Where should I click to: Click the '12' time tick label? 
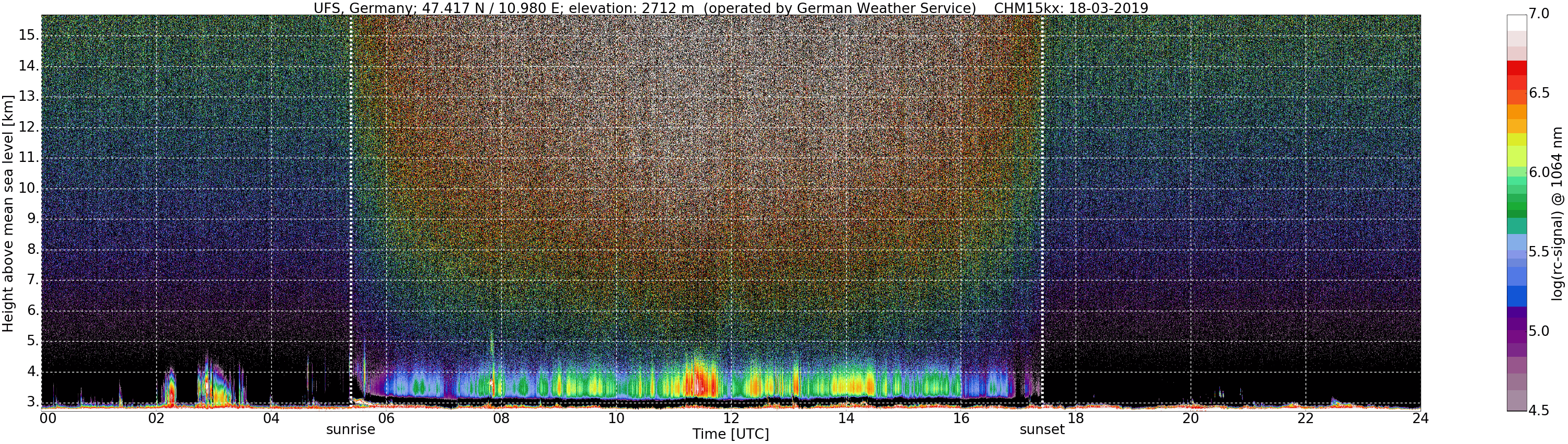point(731,418)
